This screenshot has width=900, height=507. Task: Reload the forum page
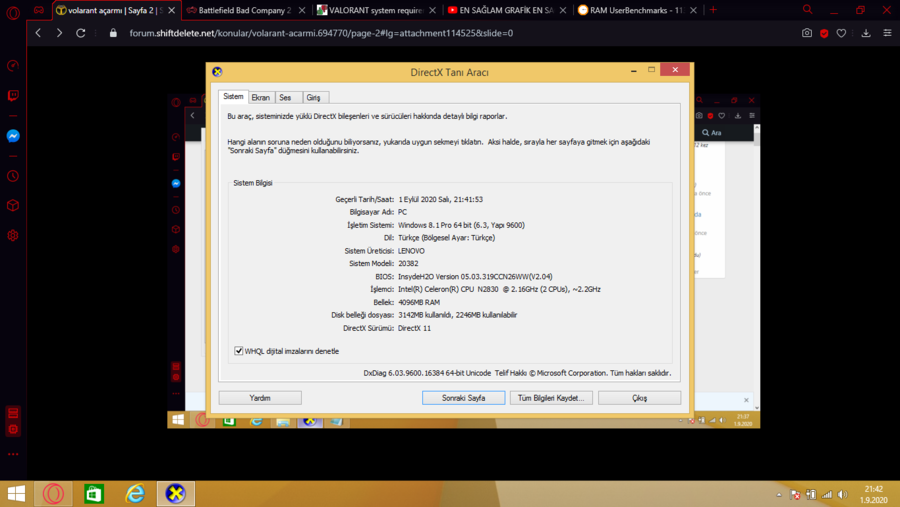click(81, 33)
